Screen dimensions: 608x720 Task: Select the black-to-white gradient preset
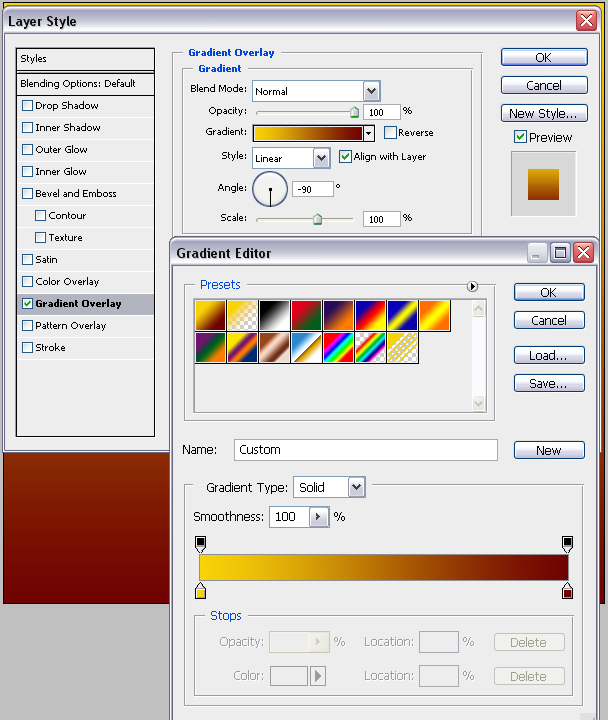coord(275,315)
